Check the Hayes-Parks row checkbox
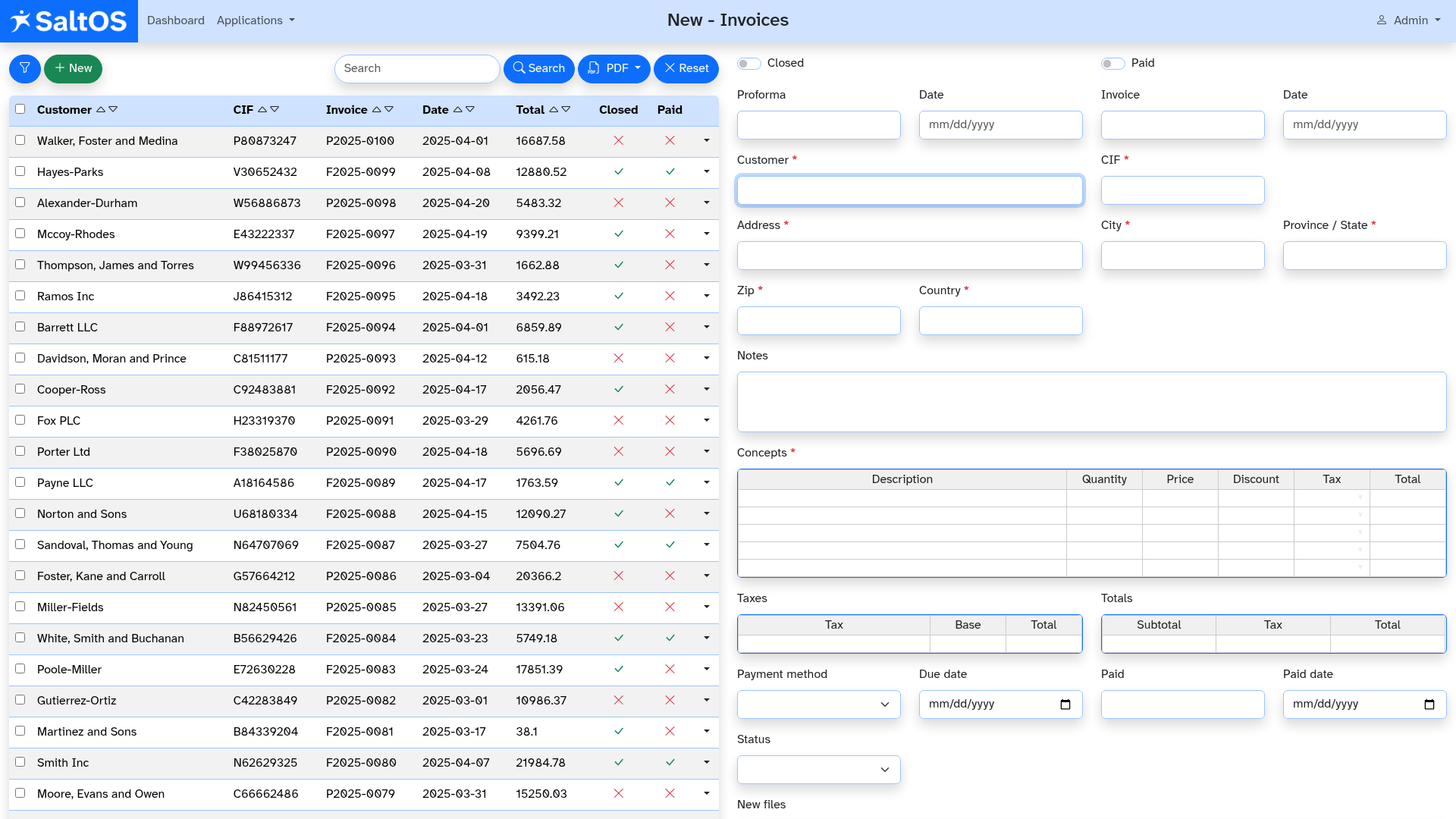This screenshot has width=1456, height=819. [20, 171]
